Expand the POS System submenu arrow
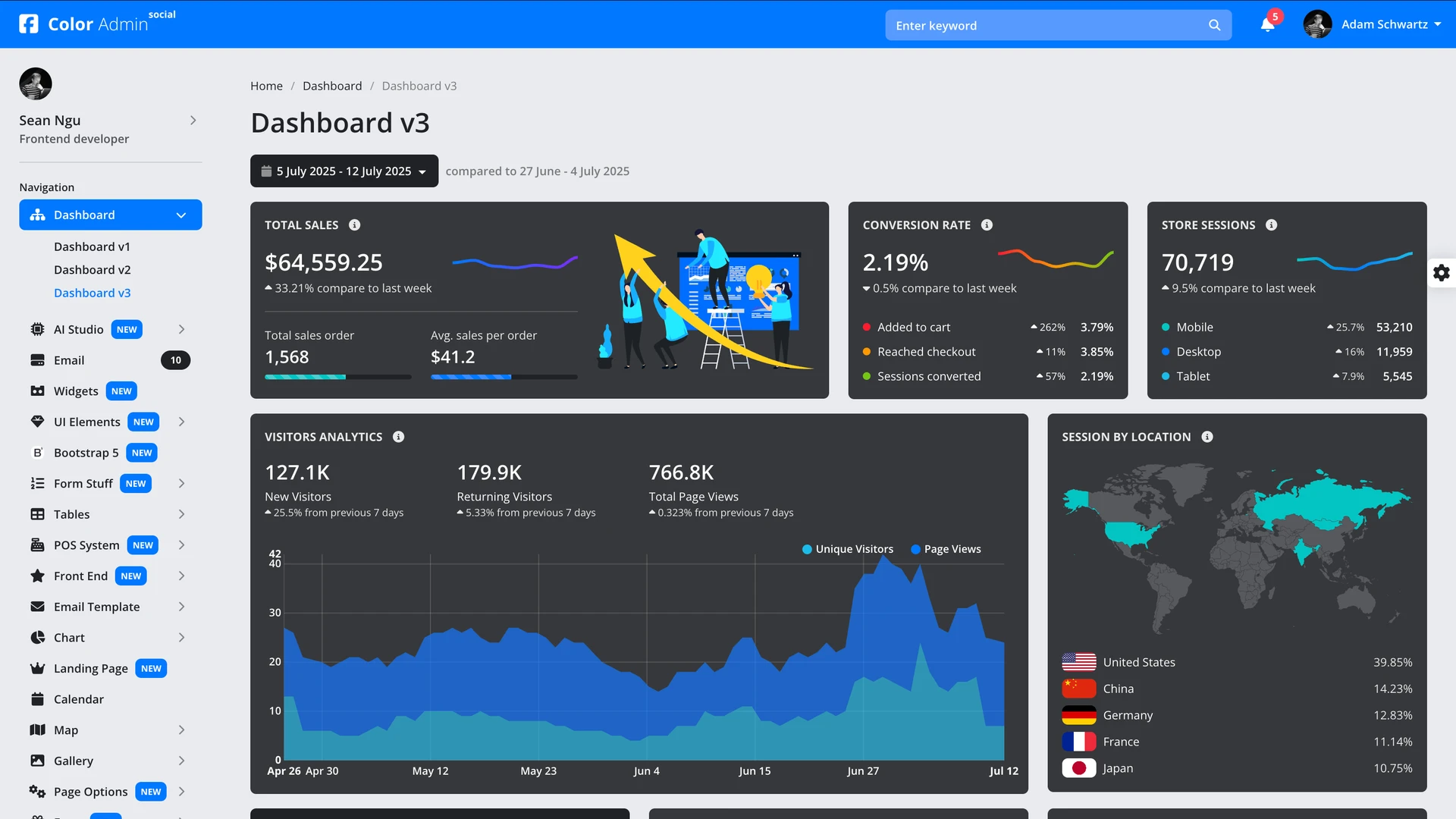1456x819 pixels. (181, 545)
